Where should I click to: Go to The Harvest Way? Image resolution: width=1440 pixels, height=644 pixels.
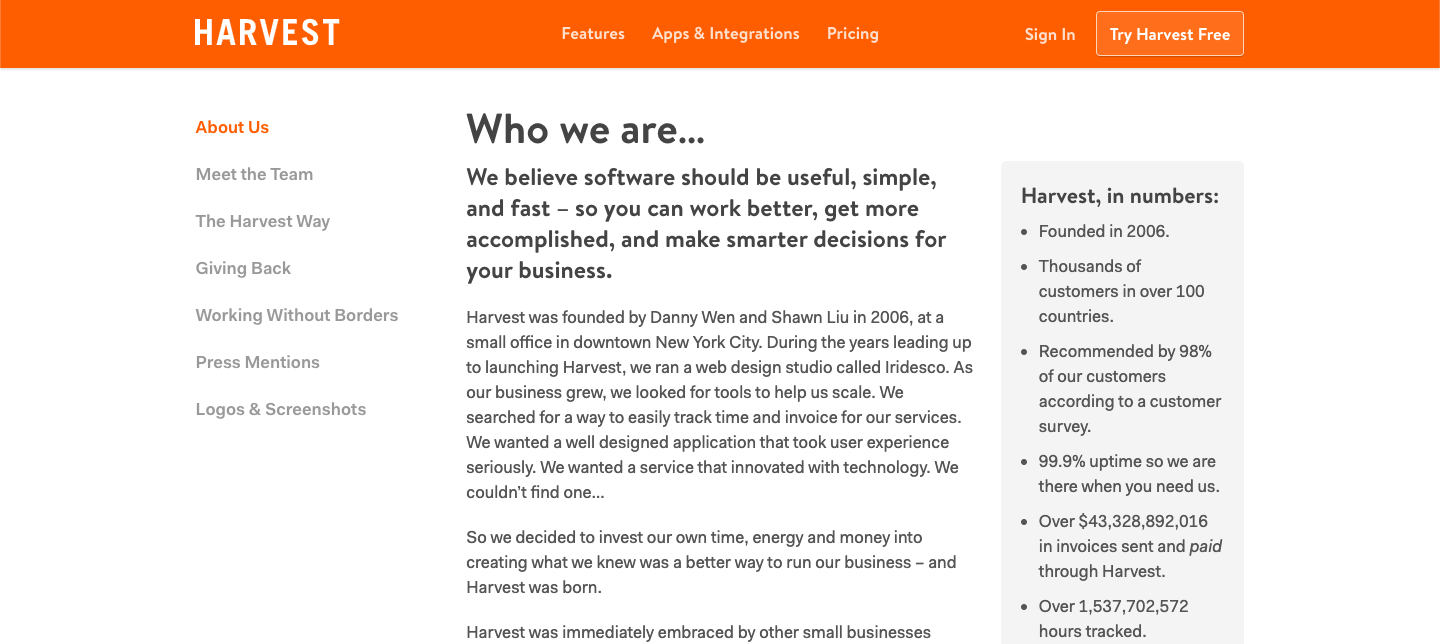click(x=263, y=221)
